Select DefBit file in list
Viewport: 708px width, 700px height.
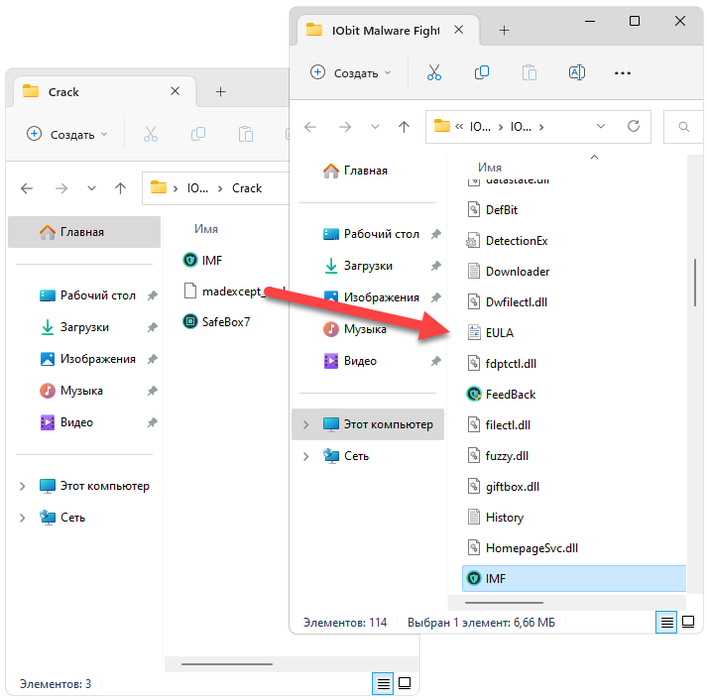coord(493,210)
